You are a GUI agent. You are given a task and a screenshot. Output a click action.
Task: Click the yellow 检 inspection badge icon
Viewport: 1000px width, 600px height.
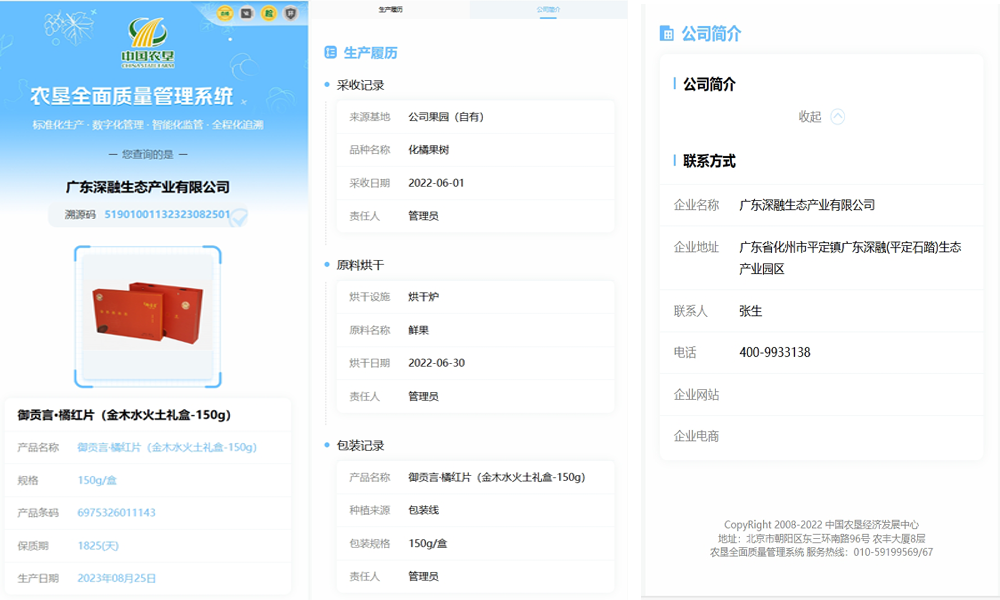tap(268, 13)
